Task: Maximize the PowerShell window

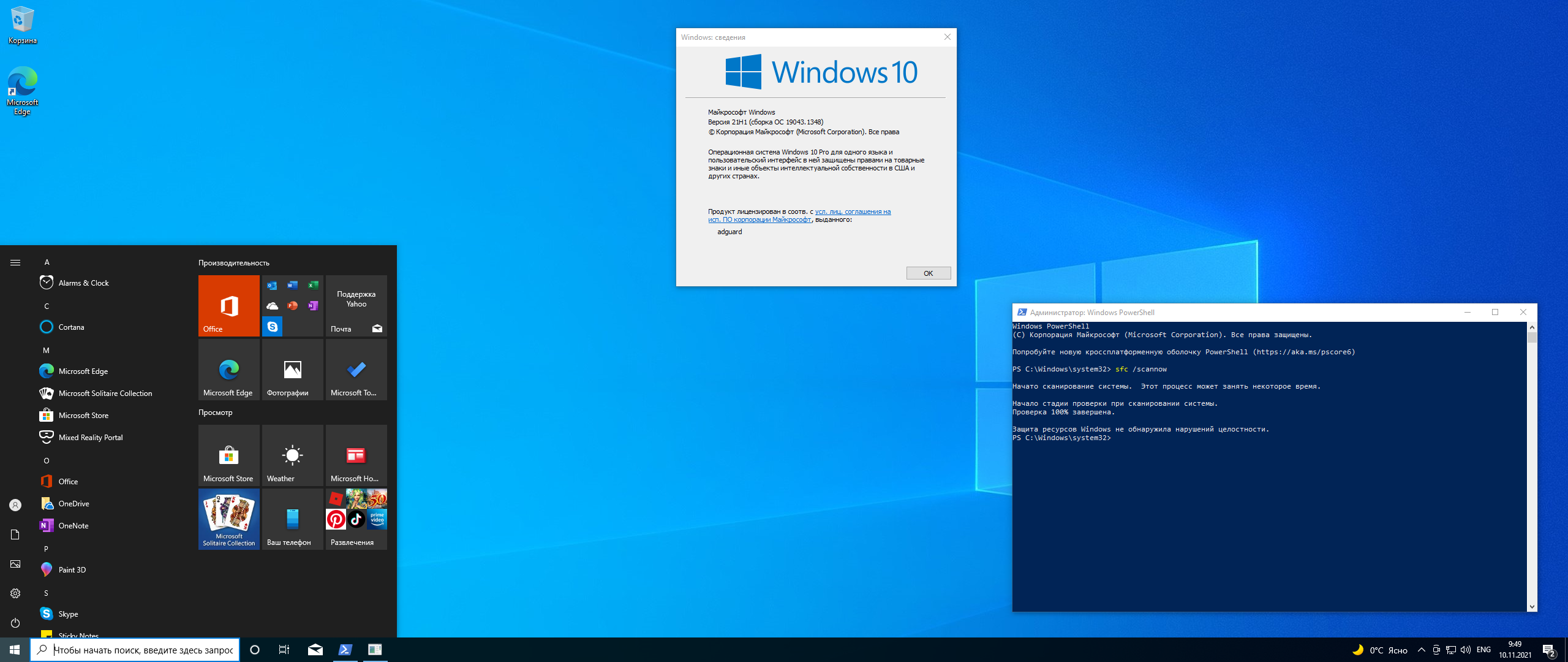Action: point(1495,312)
